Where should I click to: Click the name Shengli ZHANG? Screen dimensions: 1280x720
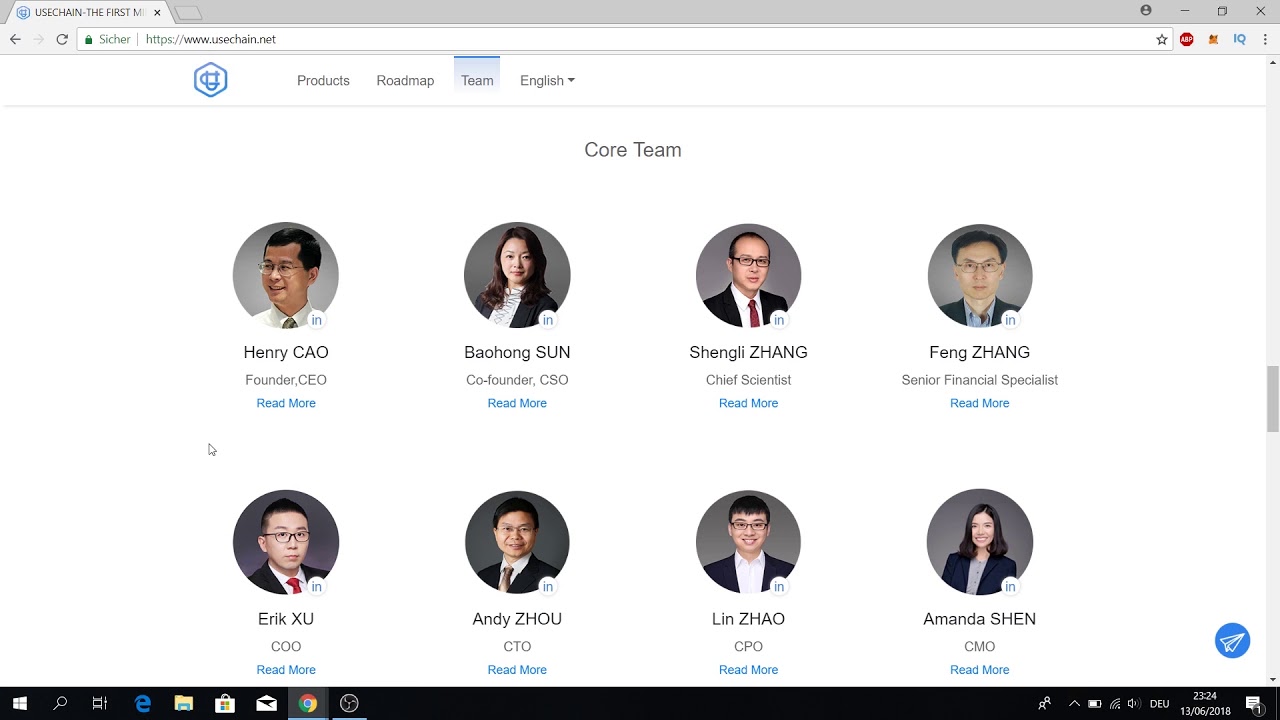[748, 352]
